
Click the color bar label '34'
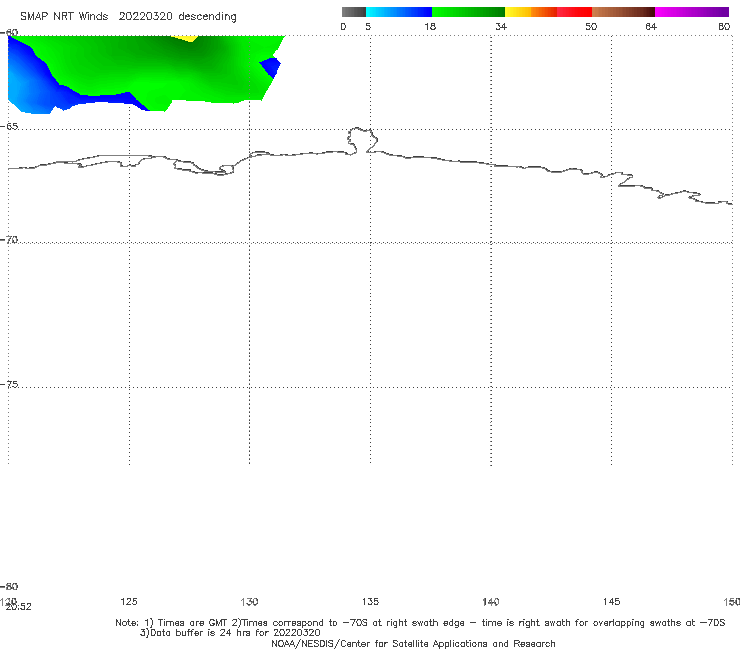(501, 26)
